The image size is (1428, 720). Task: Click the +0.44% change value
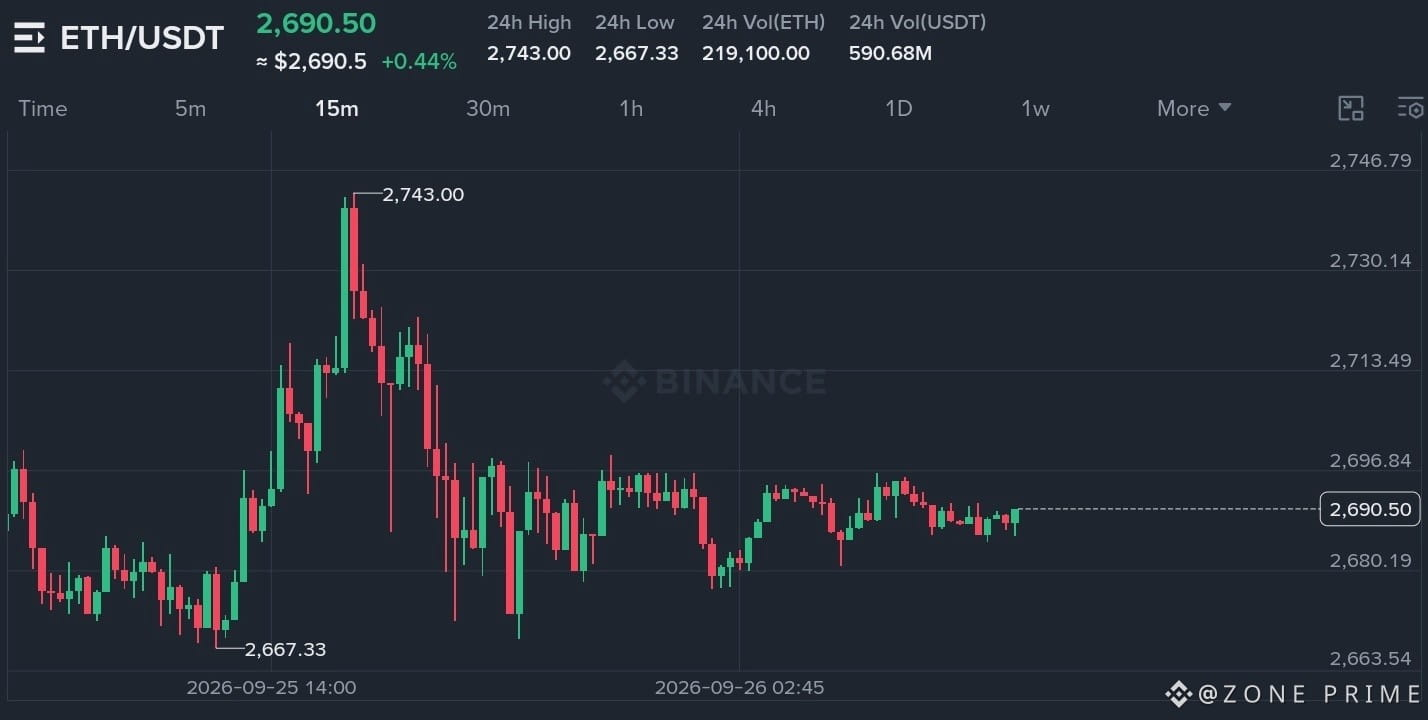pyautogui.click(x=419, y=61)
